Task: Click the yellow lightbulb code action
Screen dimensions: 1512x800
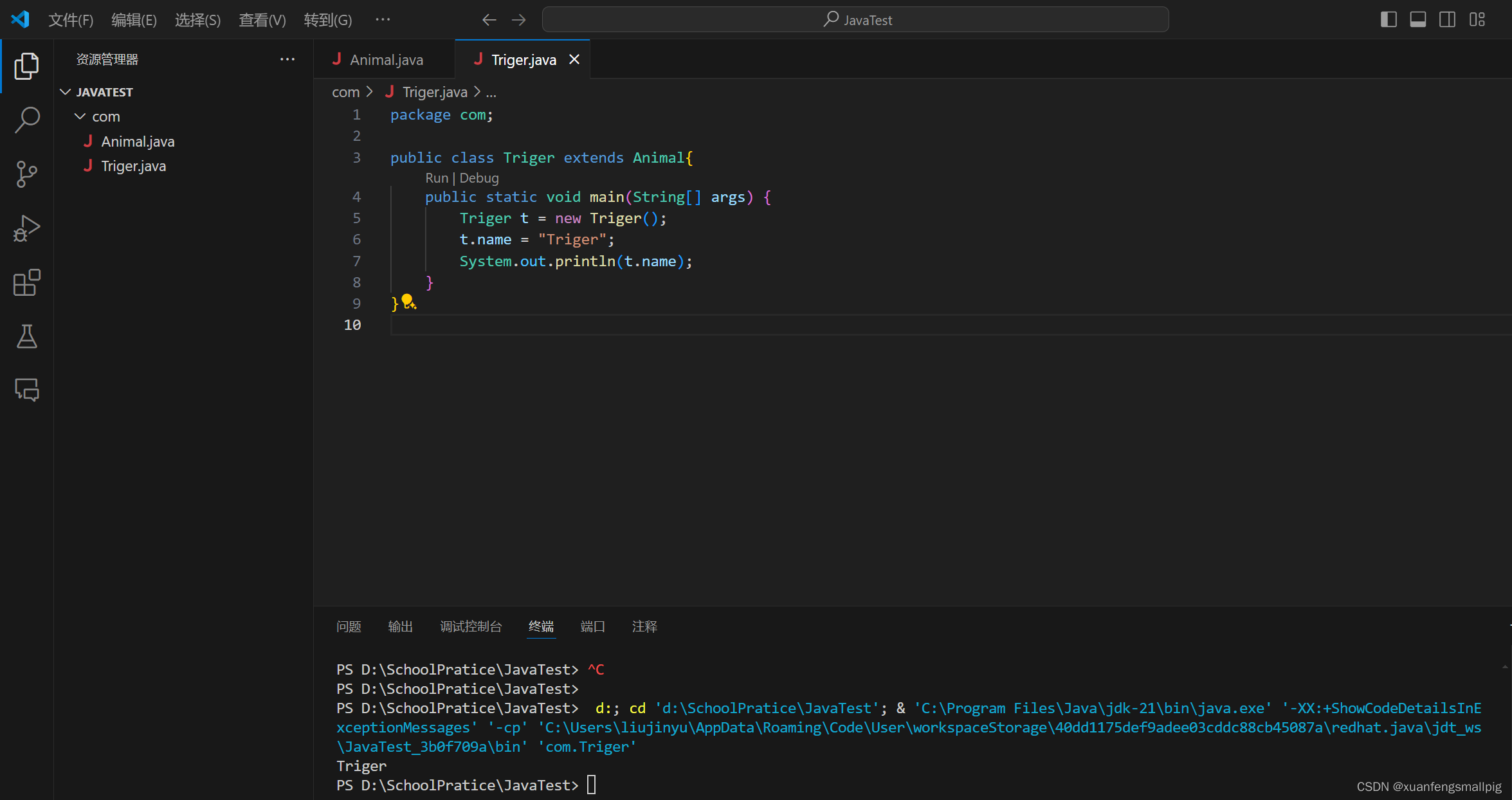Action: click(x=408, y=301)
